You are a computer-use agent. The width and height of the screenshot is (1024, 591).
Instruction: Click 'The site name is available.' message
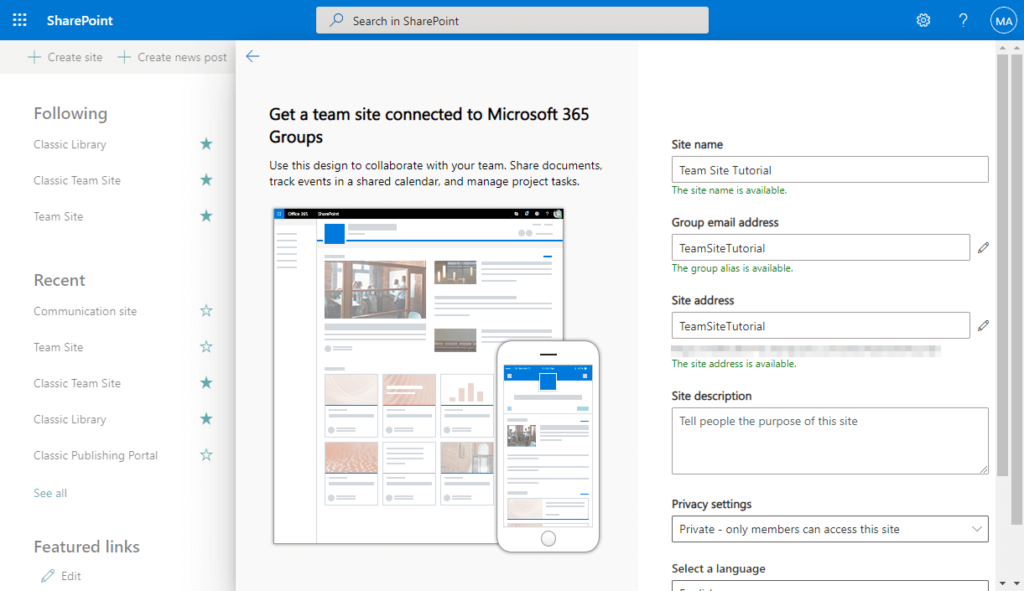(729, 190)
